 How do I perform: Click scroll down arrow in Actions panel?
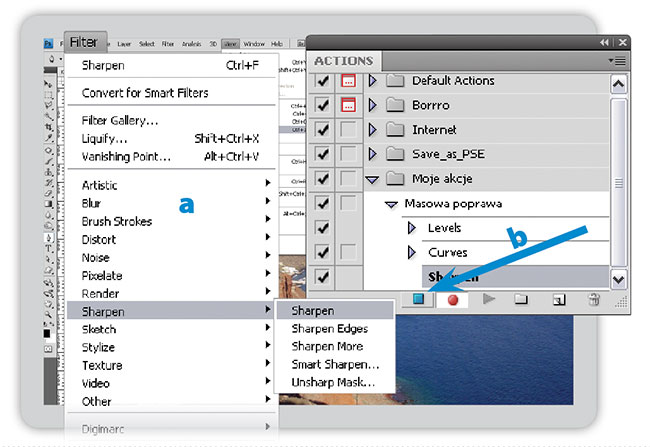tap(619, 280)
